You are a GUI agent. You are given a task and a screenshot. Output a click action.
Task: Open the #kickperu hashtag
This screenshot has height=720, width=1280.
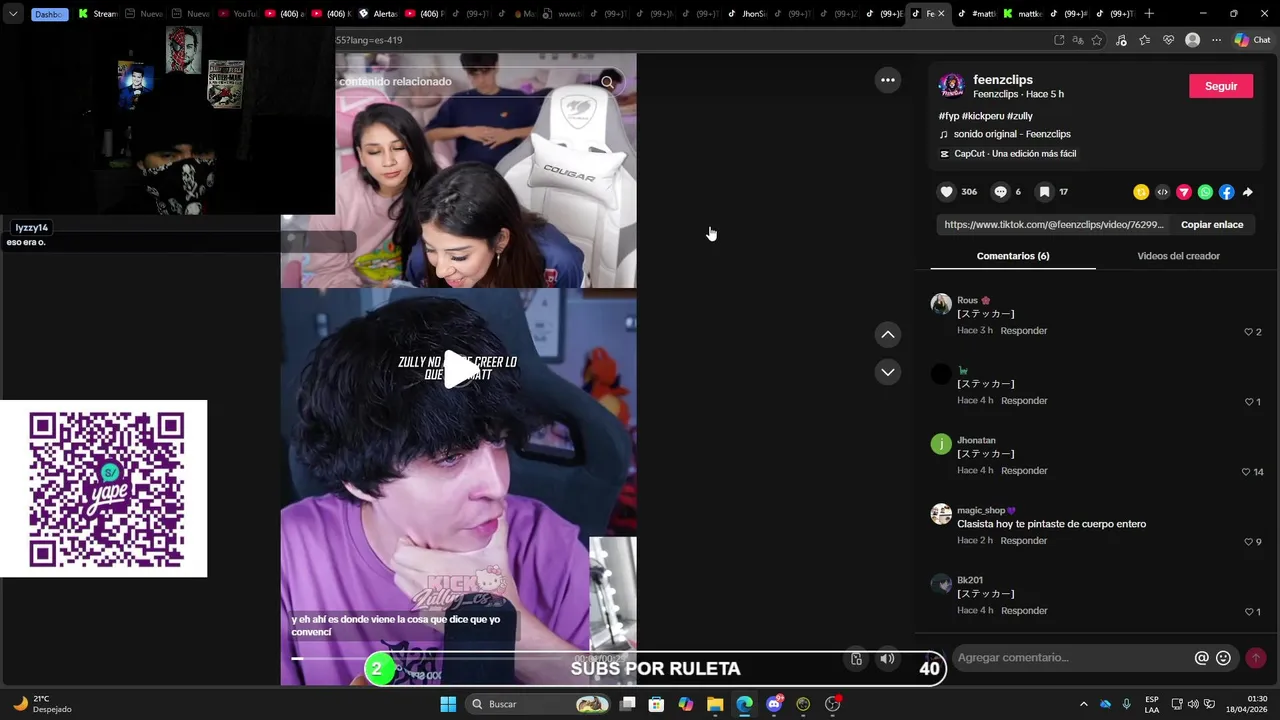pos(982,116)
